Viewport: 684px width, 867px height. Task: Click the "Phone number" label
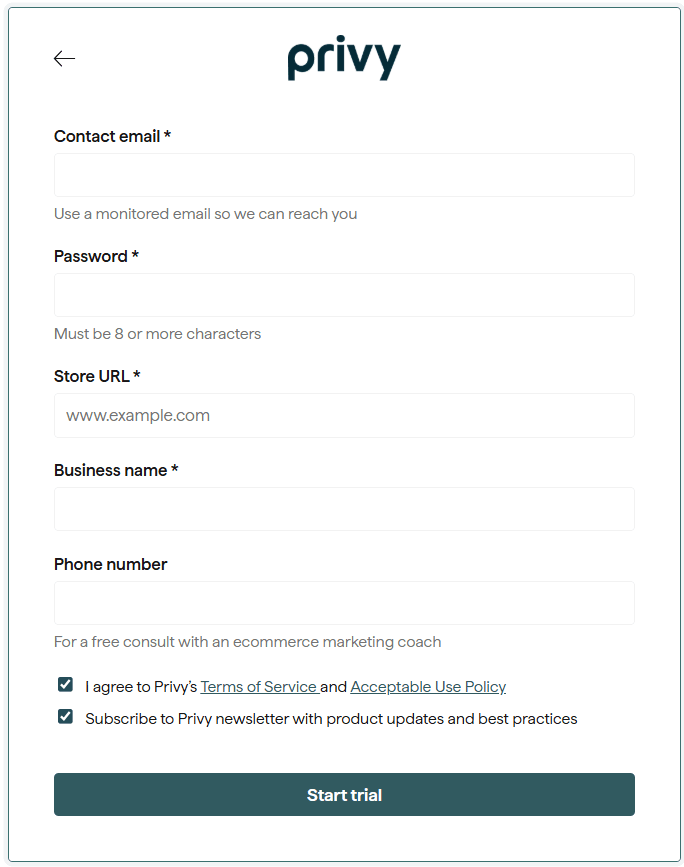pyautogui.click(x=110, y=564)
